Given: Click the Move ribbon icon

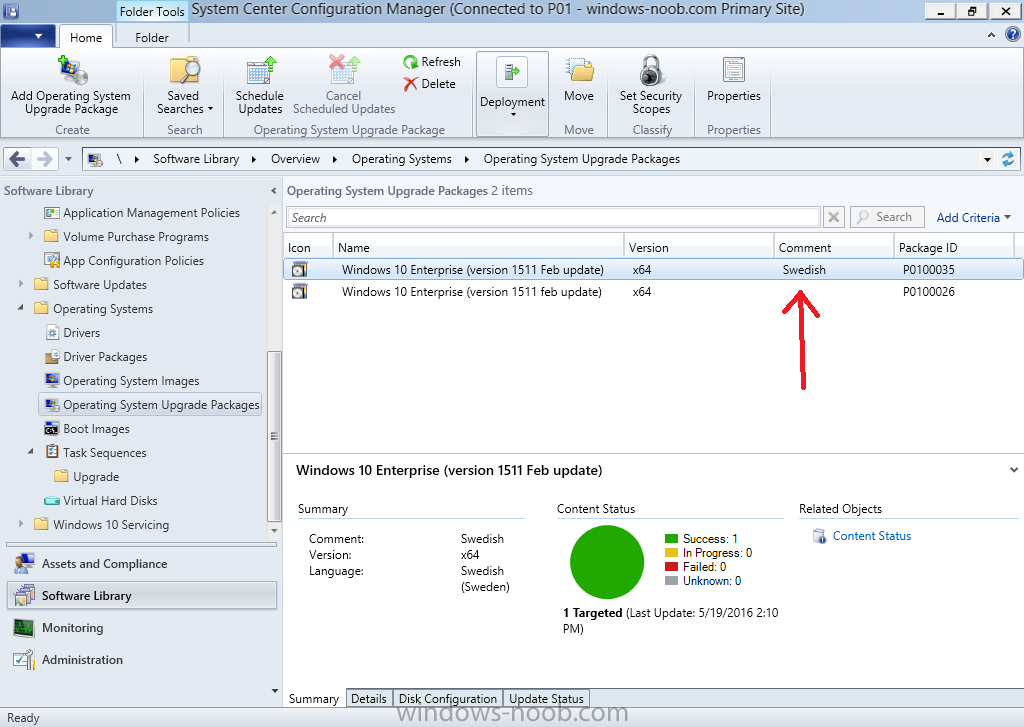Looking at the screenshot, I should [x=579, y=71].
